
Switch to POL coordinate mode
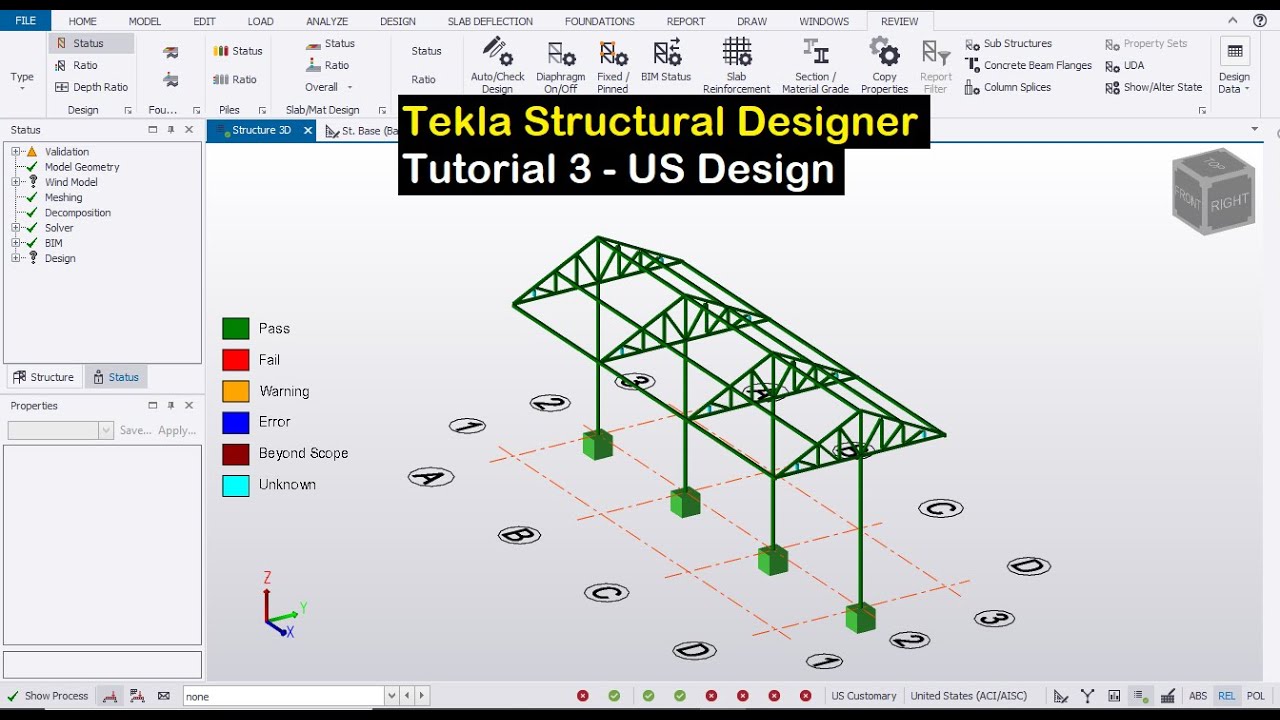[x=1256, y=696]
